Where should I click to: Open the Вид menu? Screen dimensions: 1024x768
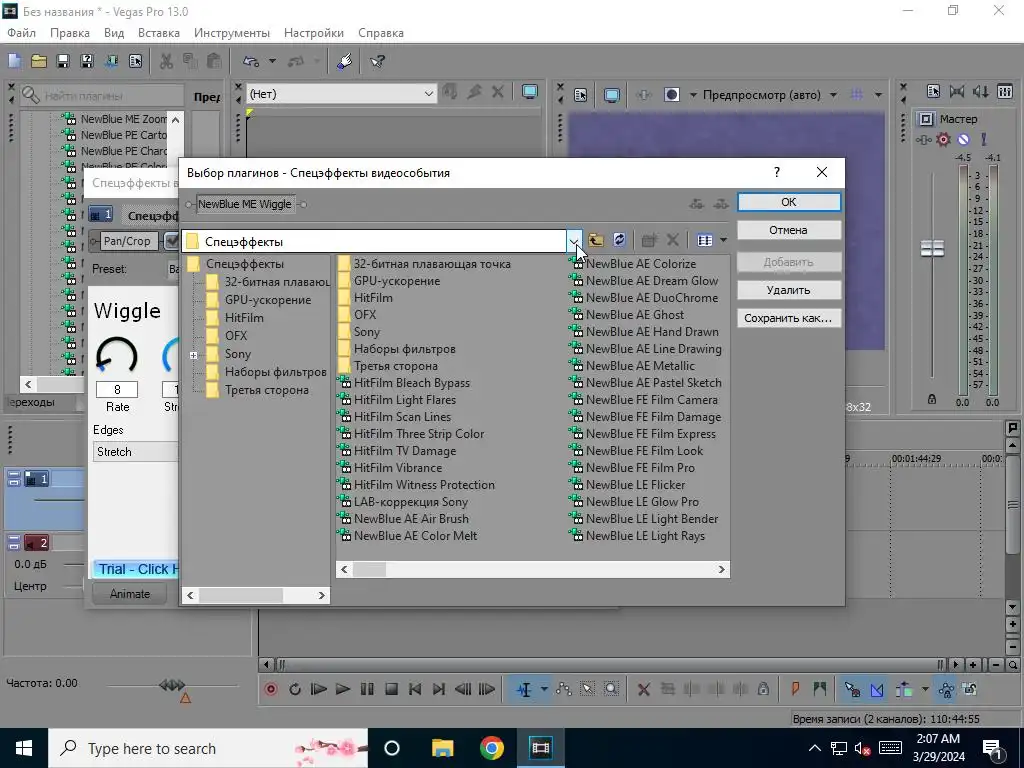point(114,33)
